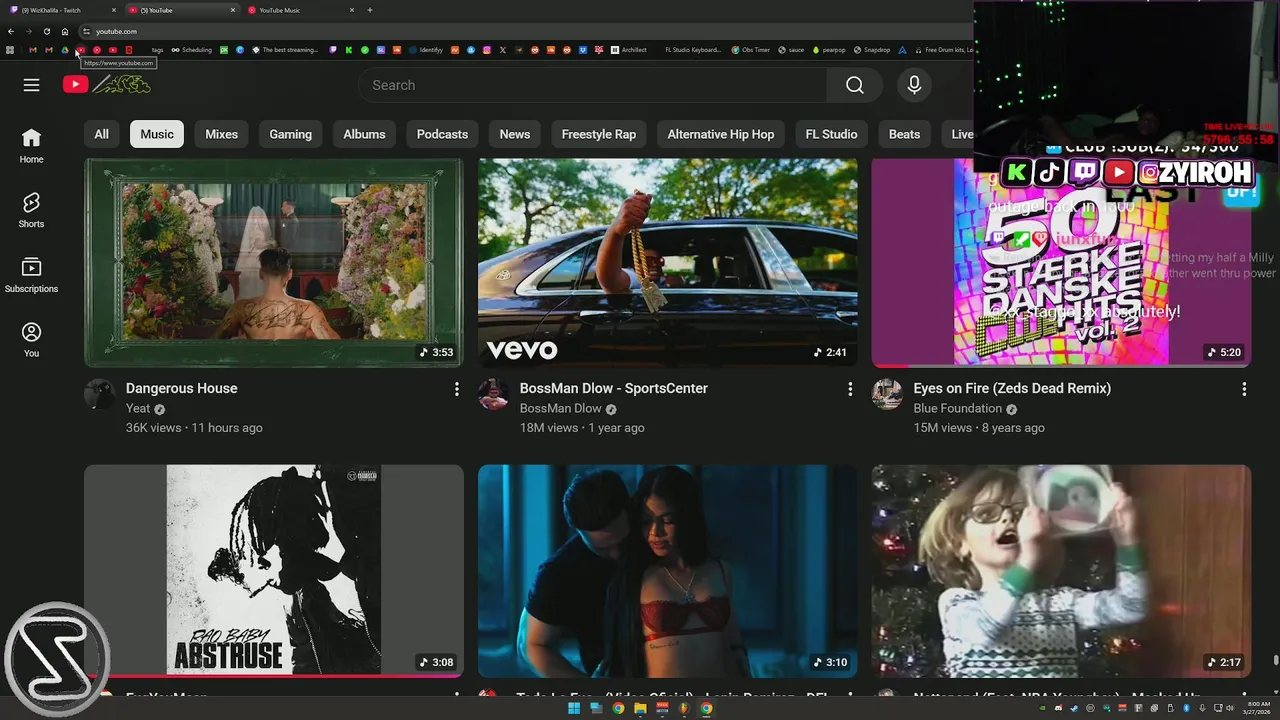Image resolution: width=1280 pixels, height=720 pixels.
Task: Open Subscriptions in sidebar
Action: coord(31,275)
